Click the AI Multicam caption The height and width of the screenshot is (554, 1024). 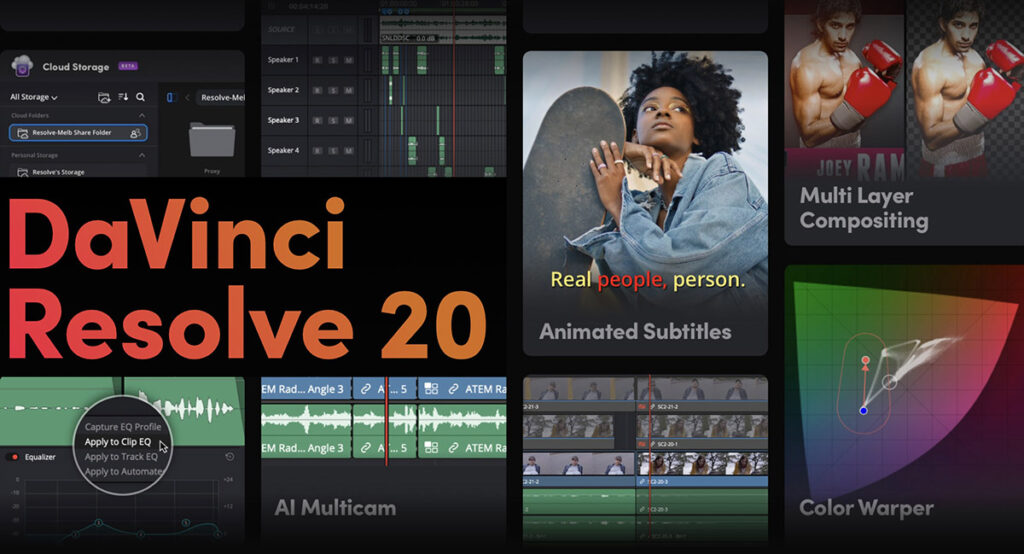click(x=335, y=508)
